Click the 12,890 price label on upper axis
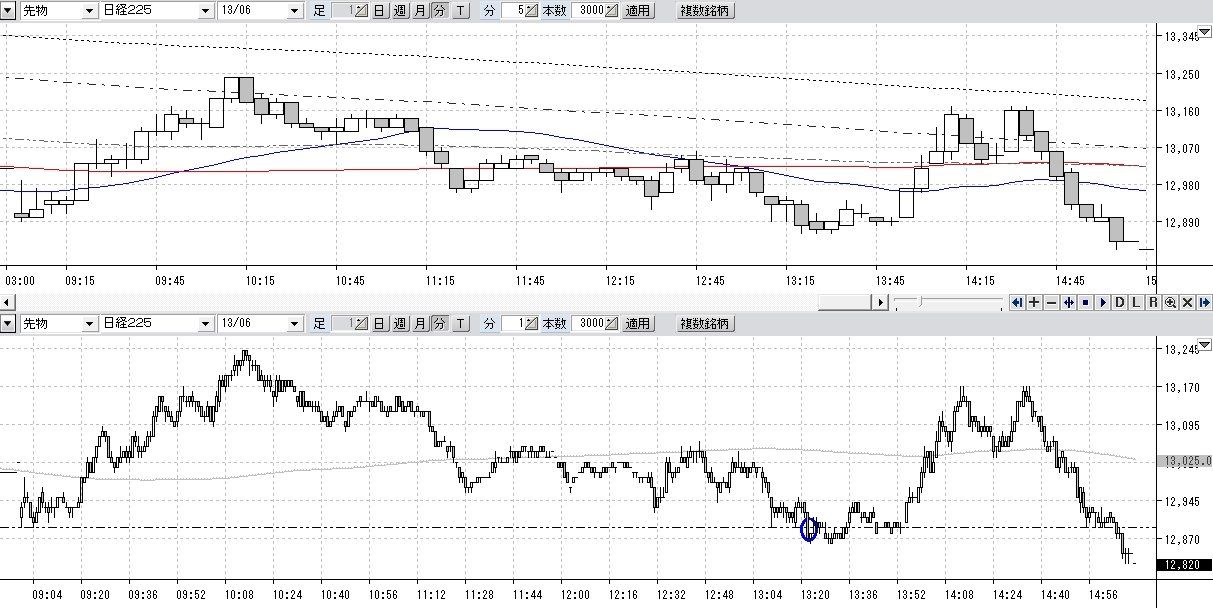Screen dimensions: 1213x608 (x=1182, y=223)
